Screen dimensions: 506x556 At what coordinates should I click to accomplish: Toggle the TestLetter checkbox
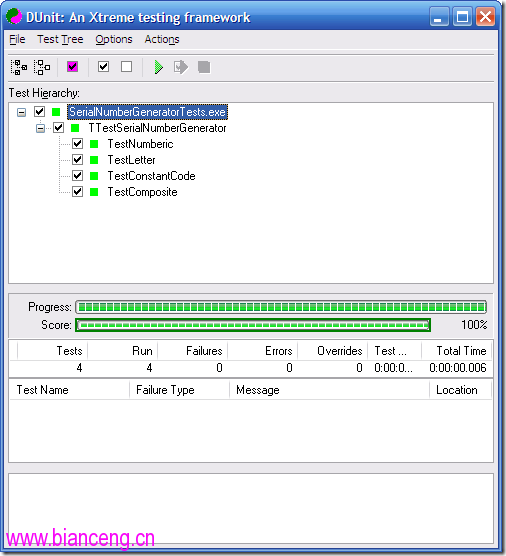78,160
